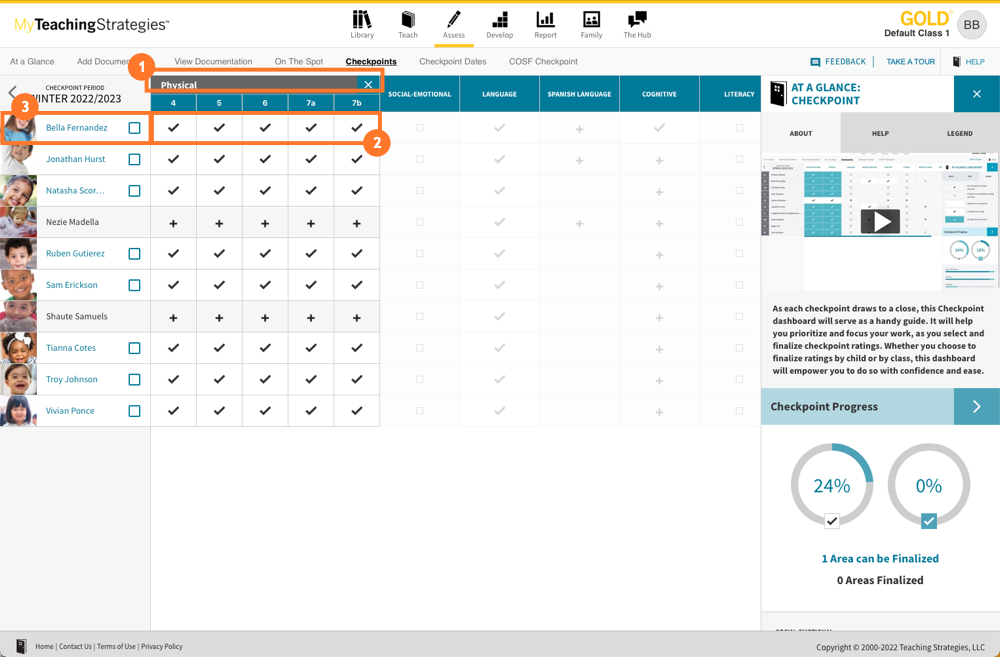Check the box next to Bella Fernandez
Image resolution: width=1000 pixels, height=657 pixels.
point(134,128)
